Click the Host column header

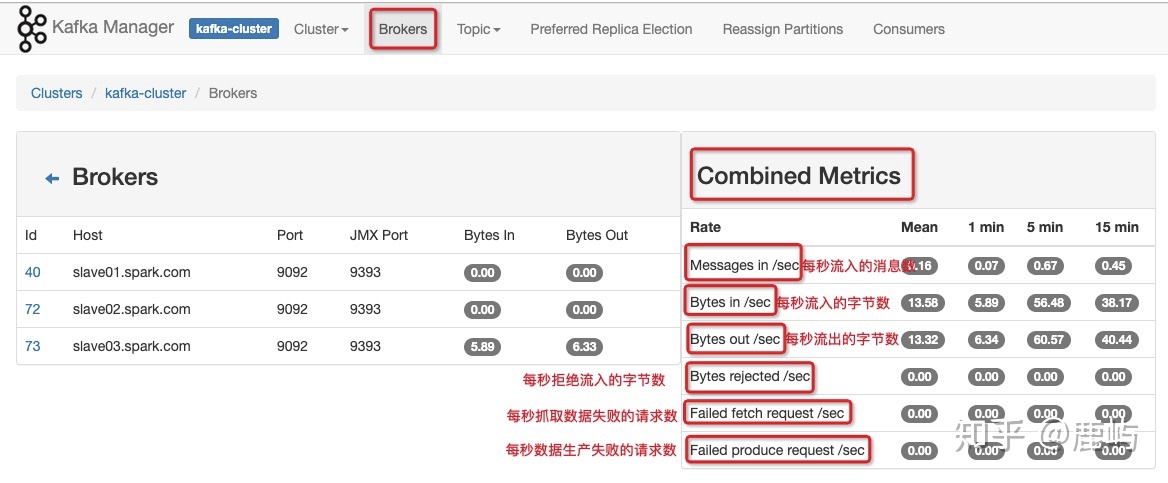[x=88, y=235]
